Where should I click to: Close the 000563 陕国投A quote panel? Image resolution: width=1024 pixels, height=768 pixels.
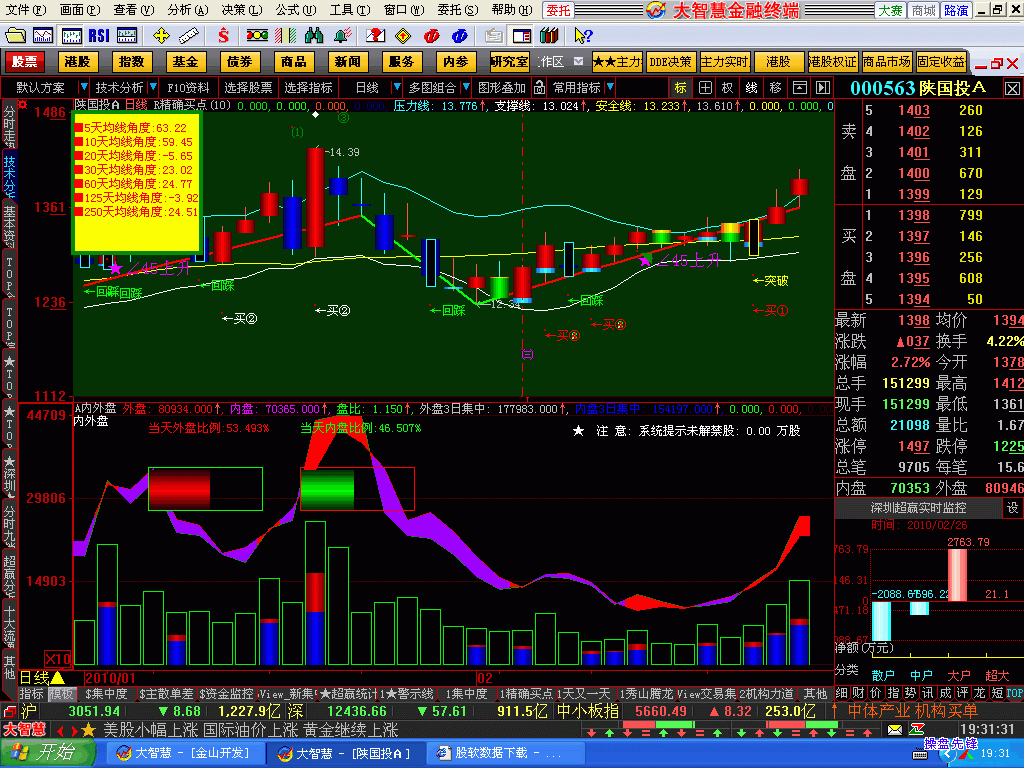1012,88
